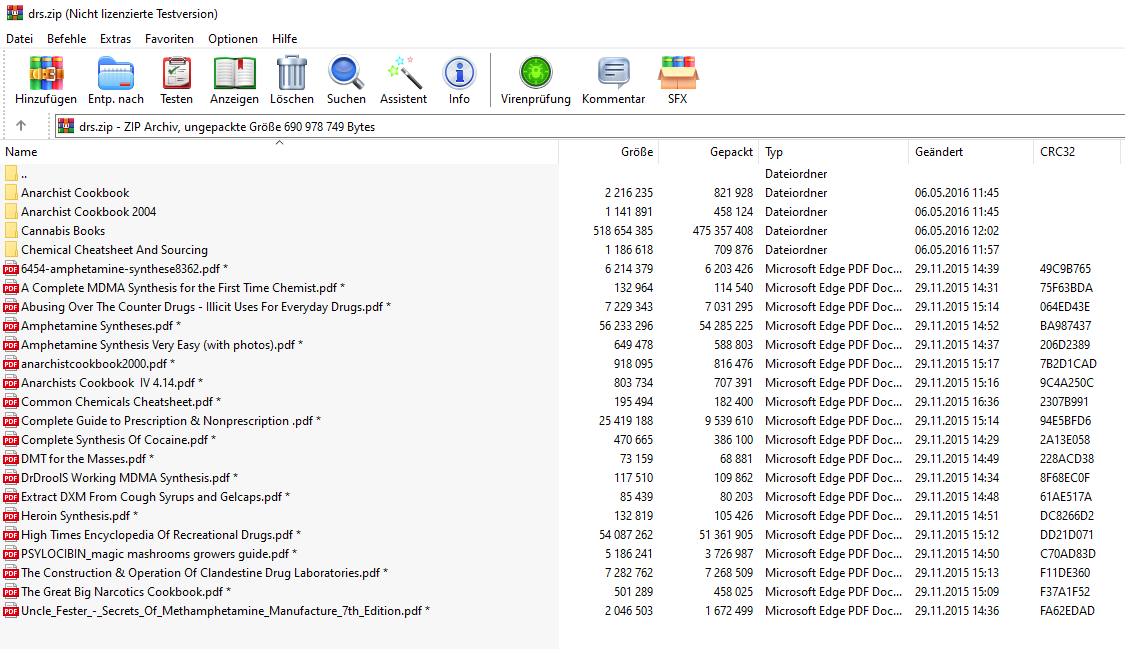Click PDF icon of Complete Synthesis Of Cocaine.pdf
The width and height of the screenshot is (1125, 649).
11,440
